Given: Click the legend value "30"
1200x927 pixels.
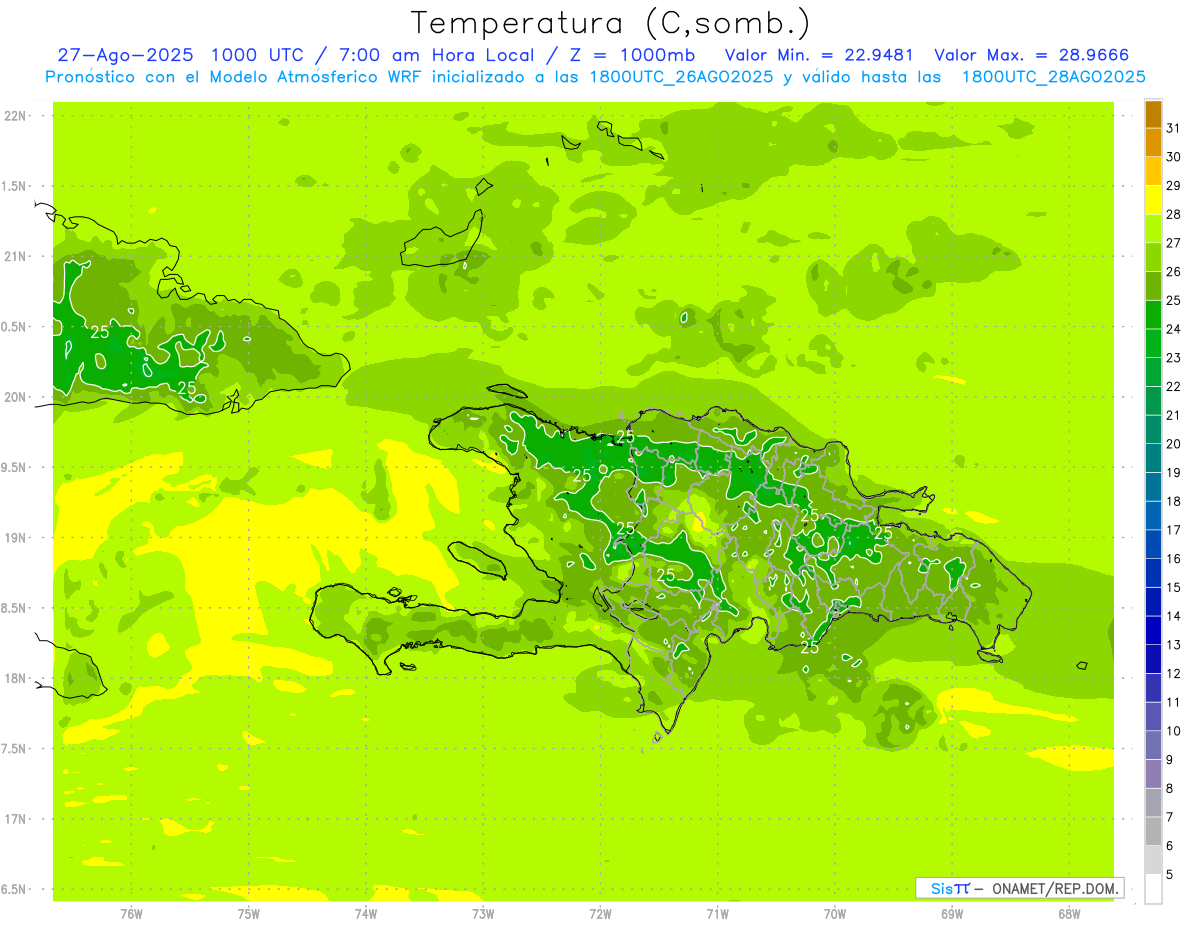Looking at the screenshot, I should (1173, 157).
